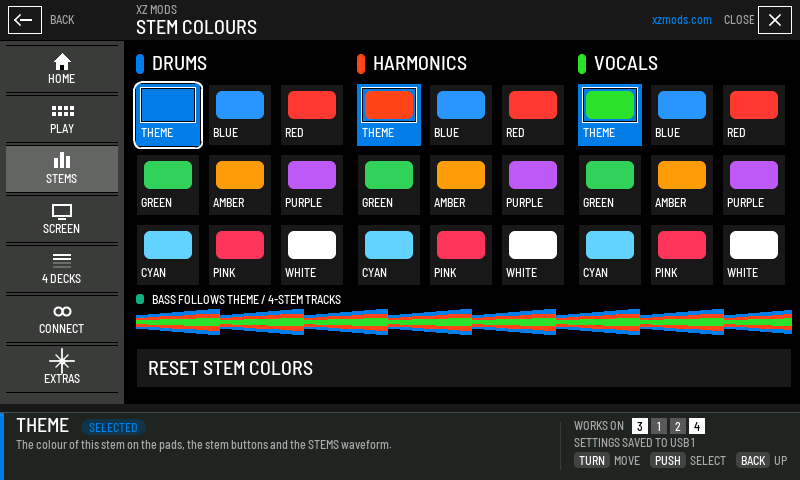
Task: Click the DRUMS heading
Action: point(179,63)
